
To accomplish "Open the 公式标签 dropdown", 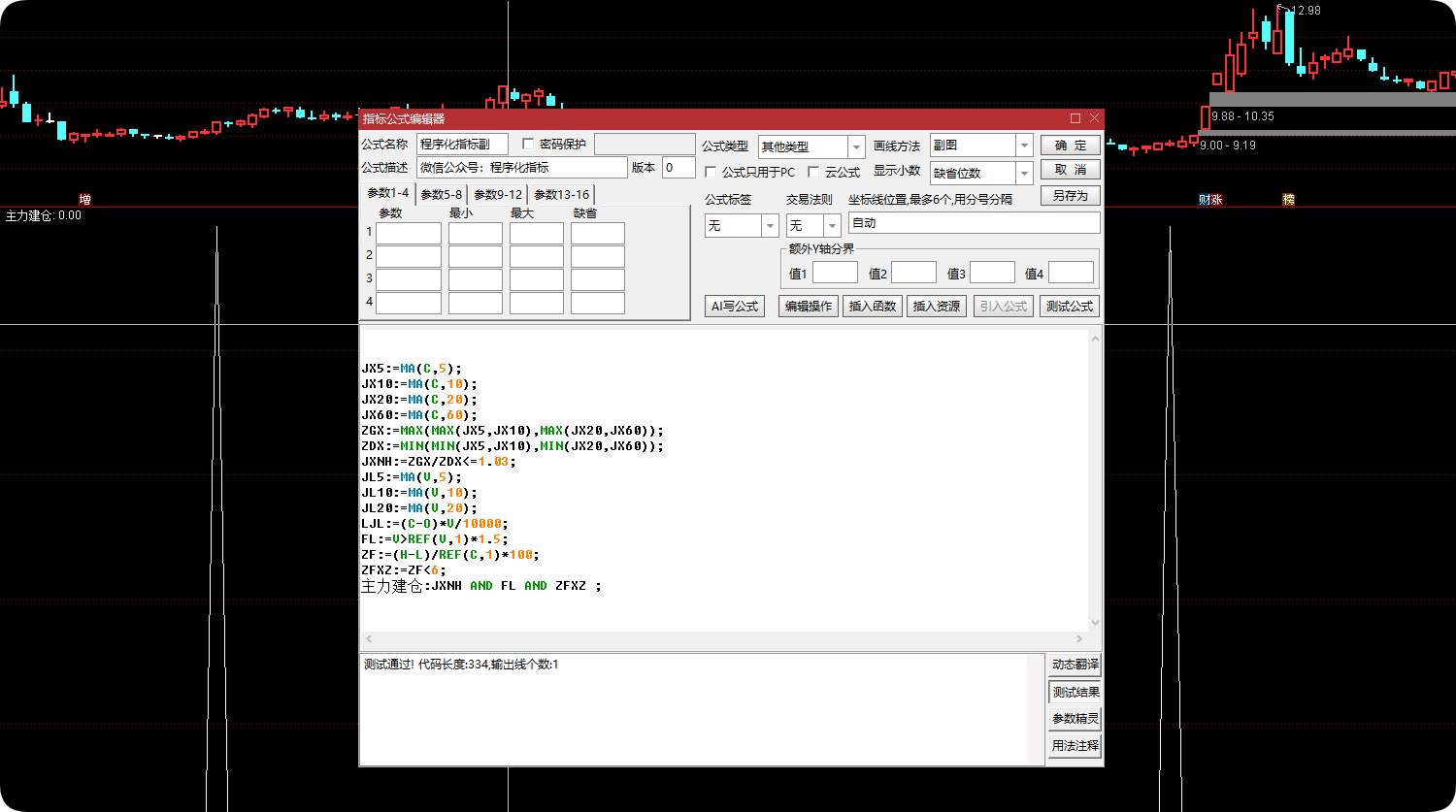I will 771,225.
